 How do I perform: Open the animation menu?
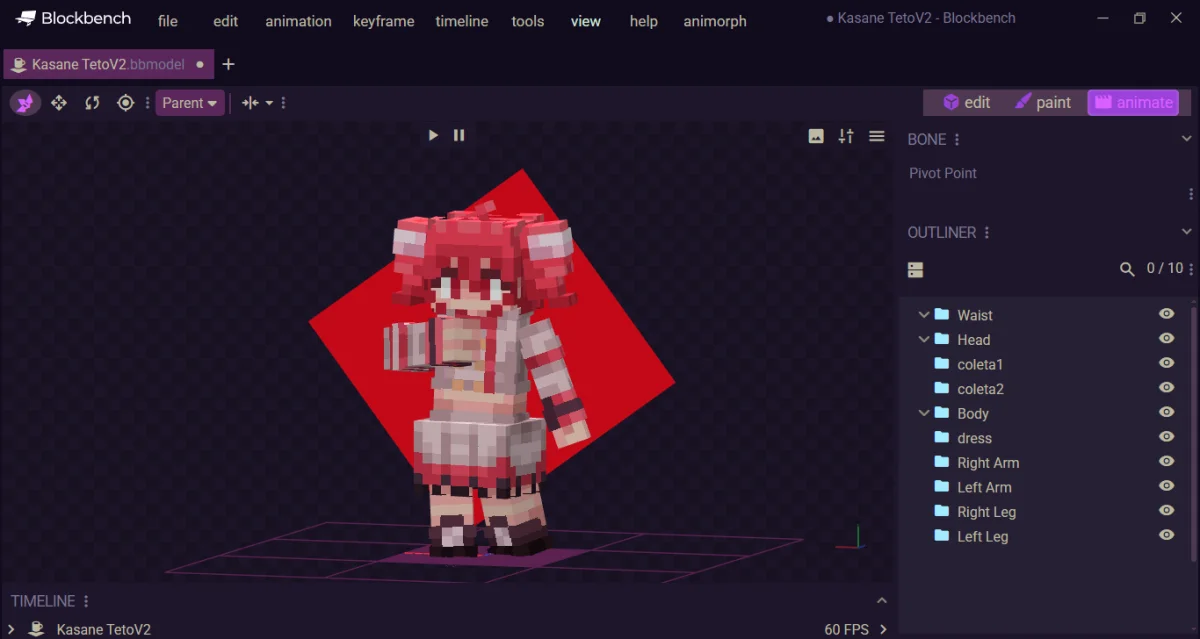click(298, 21)
